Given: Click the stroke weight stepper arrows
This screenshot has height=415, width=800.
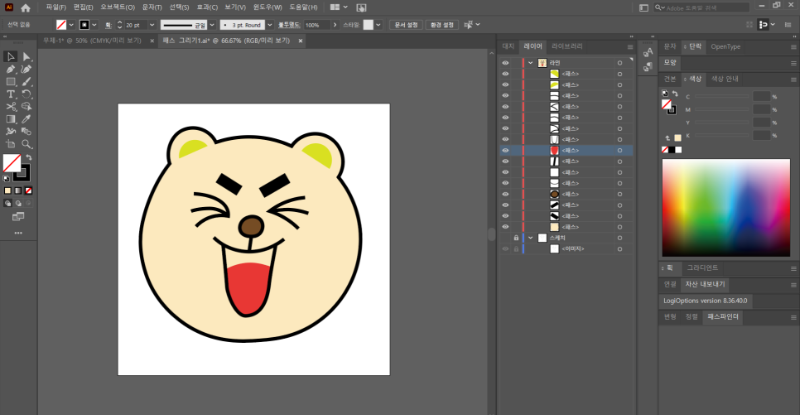Looking at the screenshot, I should click(120, 25).
